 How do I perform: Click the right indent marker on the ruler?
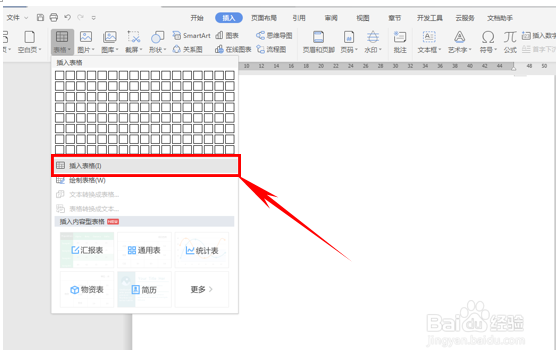click(x=513, y=67)
